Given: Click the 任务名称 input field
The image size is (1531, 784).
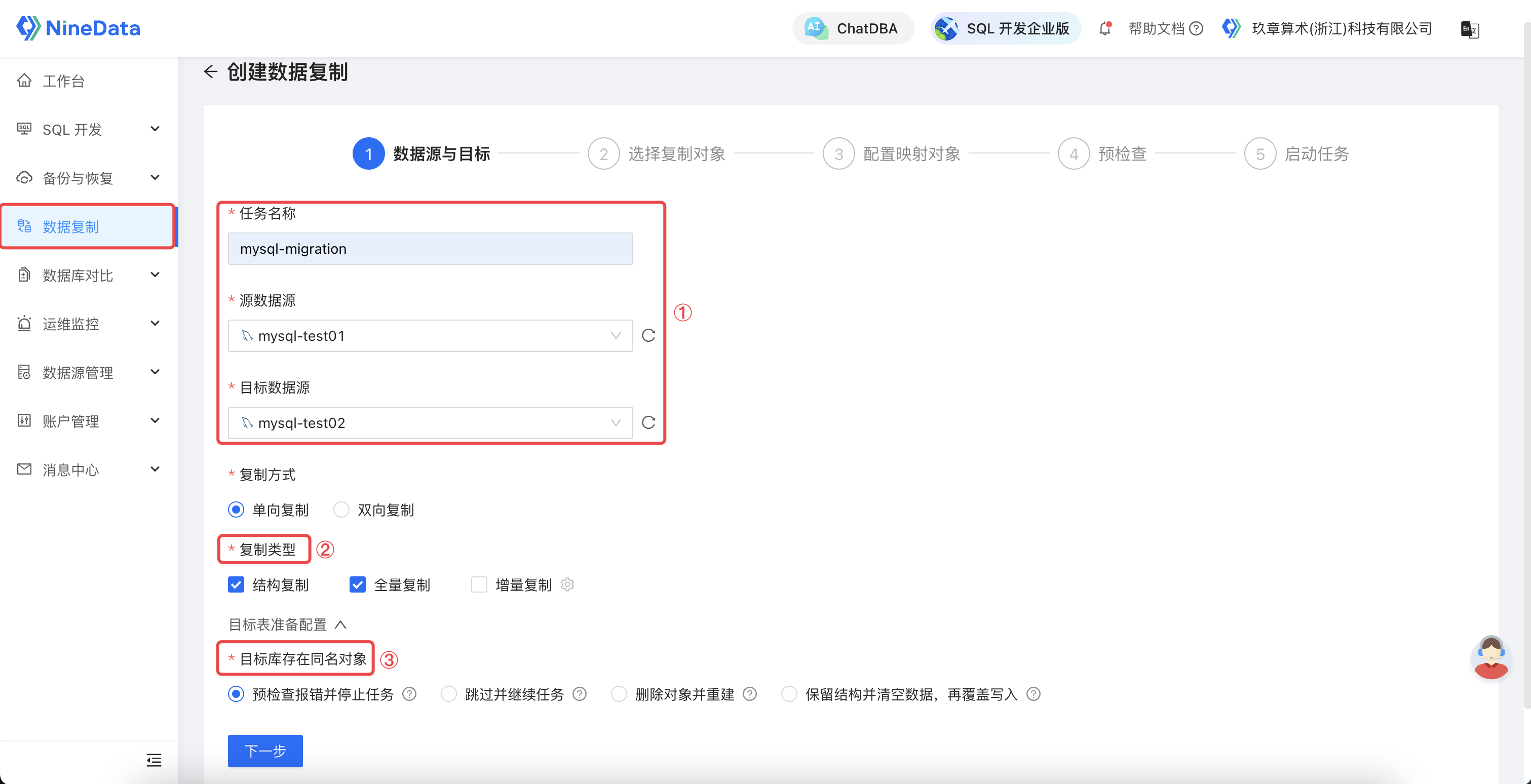Looking at the screenshot, I should pyautogui.click(x=430, y=249).
